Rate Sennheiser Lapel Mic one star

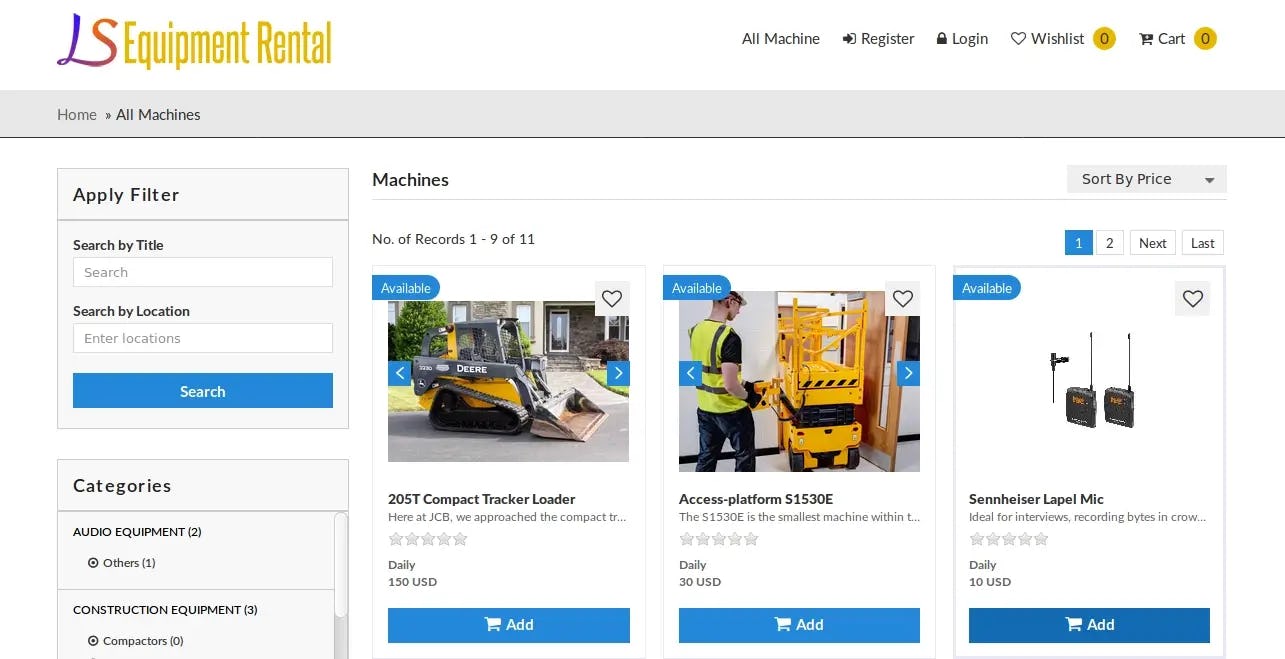coord(976,539)
